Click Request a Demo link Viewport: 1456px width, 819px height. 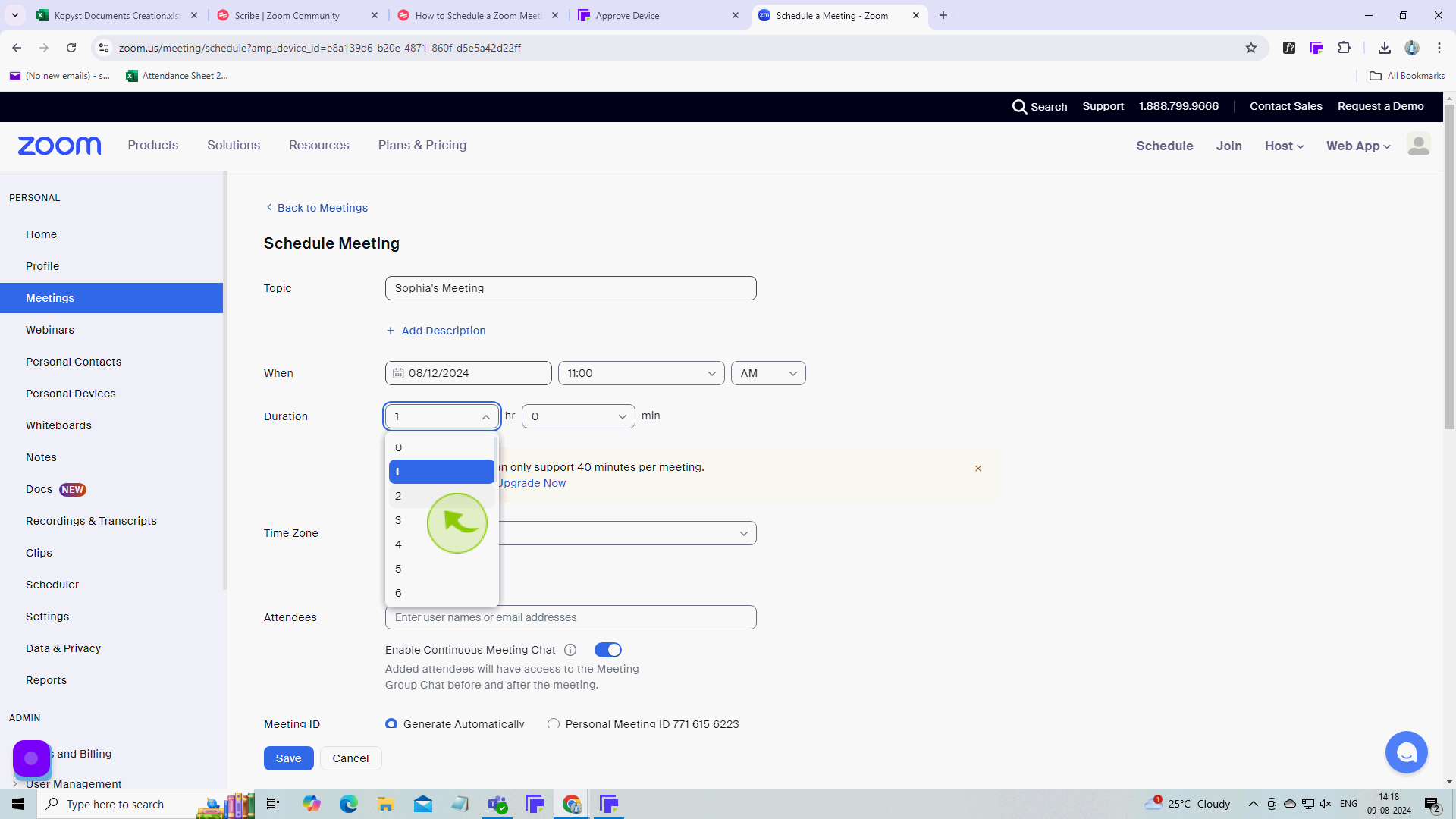1380,106
